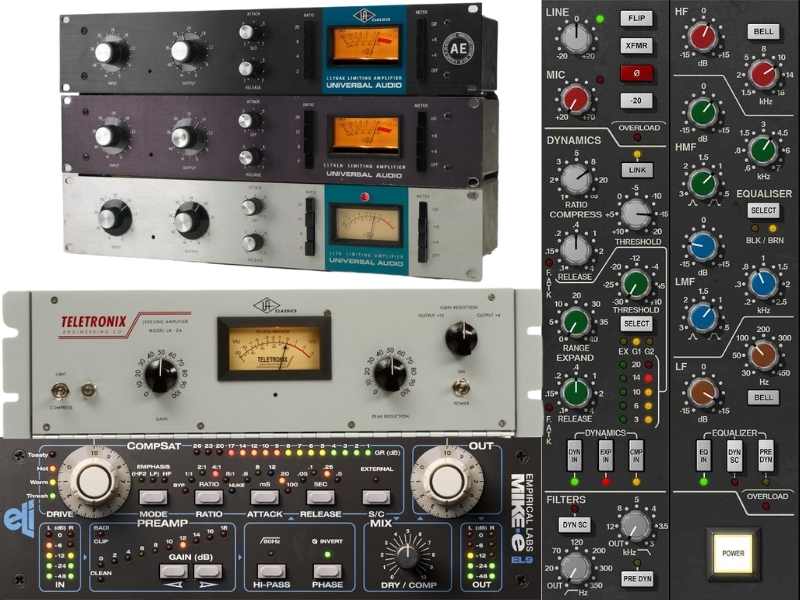Click the green HMF dB gain knob
The height and width of the screenshot is (600, 800).
(x=703, y=112)
